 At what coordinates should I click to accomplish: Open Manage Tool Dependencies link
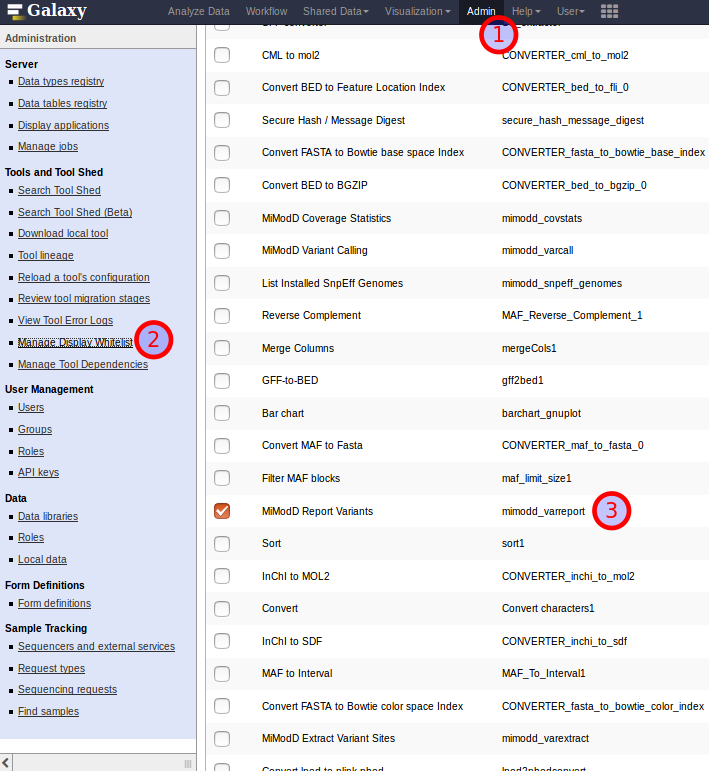click(83, 364)
